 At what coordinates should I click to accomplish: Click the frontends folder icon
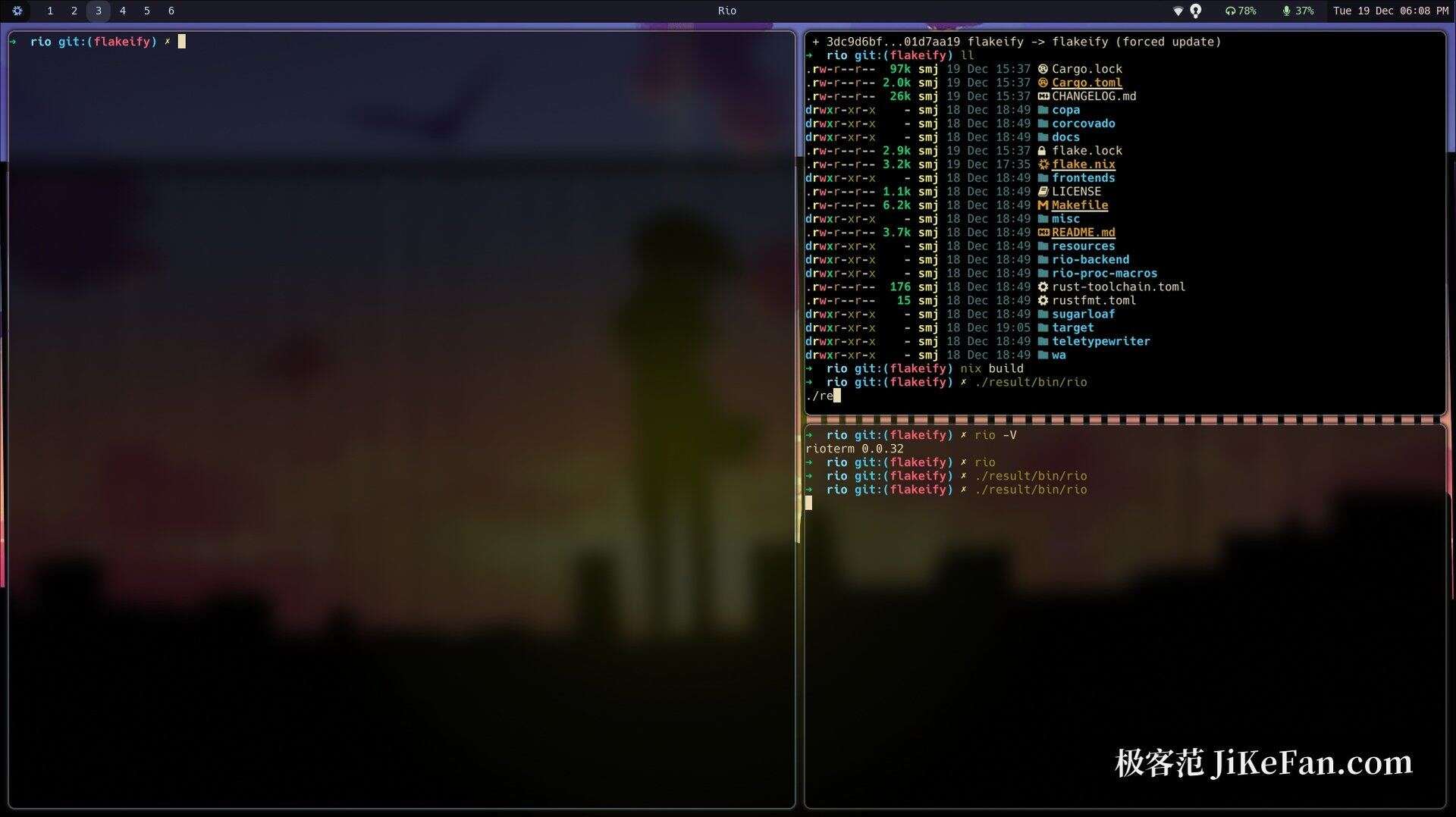click(1043, 178)
